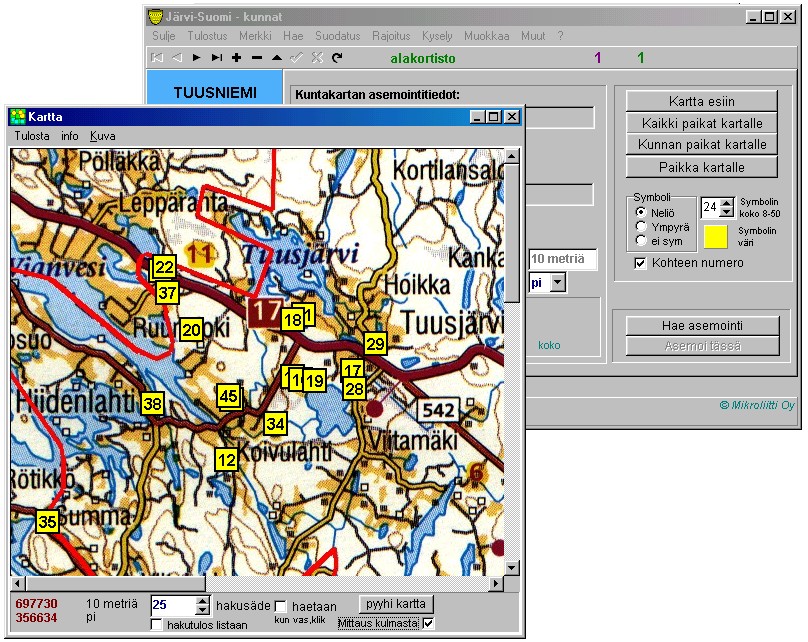Toggle the Mittaus kulmasta checkbox
The width and height of the screenshot is (808, 642).
click(429, 624)
